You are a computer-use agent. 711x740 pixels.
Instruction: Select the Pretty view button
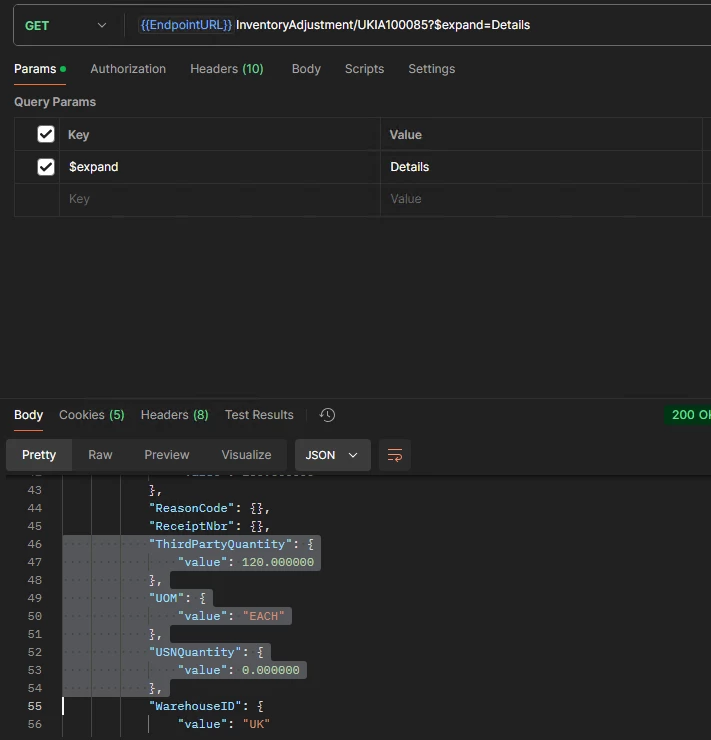point(39,455)
